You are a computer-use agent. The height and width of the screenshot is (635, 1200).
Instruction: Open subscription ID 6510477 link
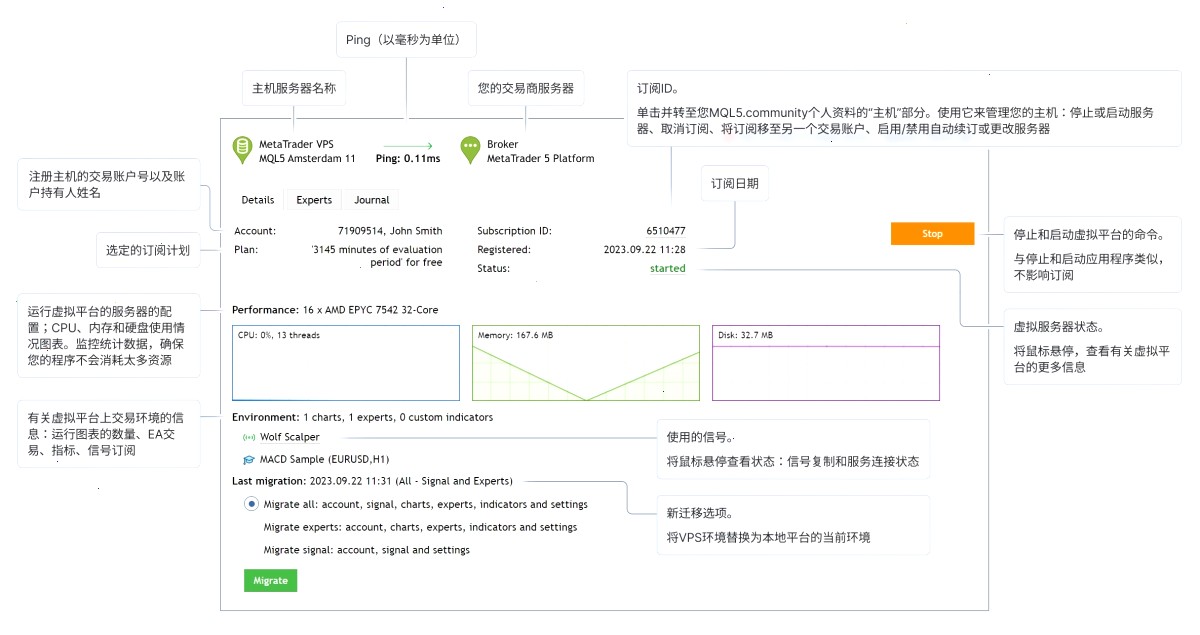(666, 231)
